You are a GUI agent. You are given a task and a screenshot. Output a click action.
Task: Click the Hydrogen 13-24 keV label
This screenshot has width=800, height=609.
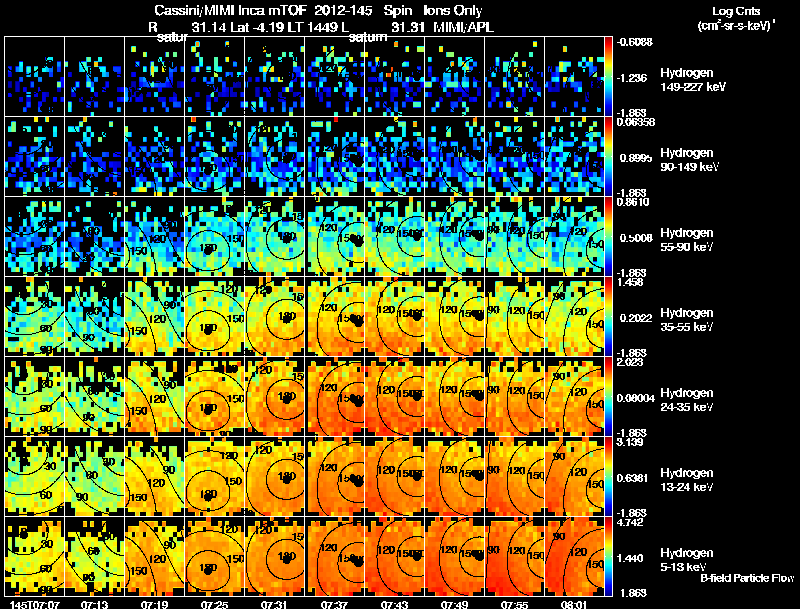pos(687,480)
